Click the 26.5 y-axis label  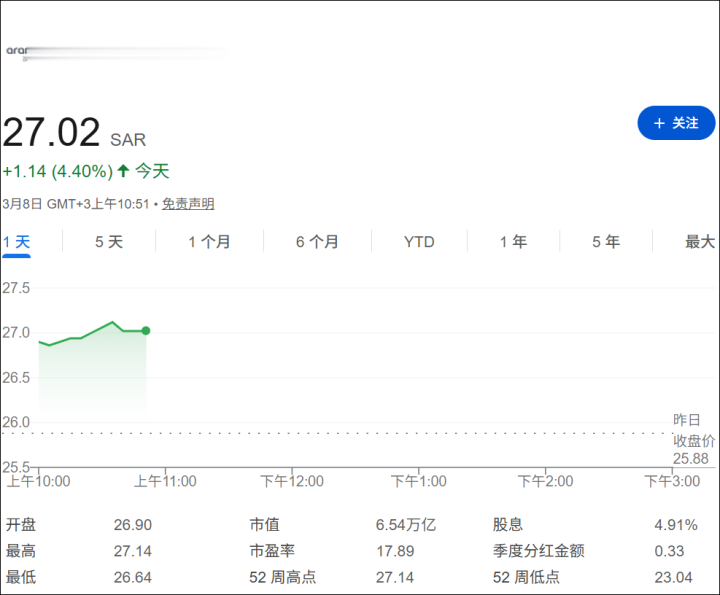coord(16,378)
